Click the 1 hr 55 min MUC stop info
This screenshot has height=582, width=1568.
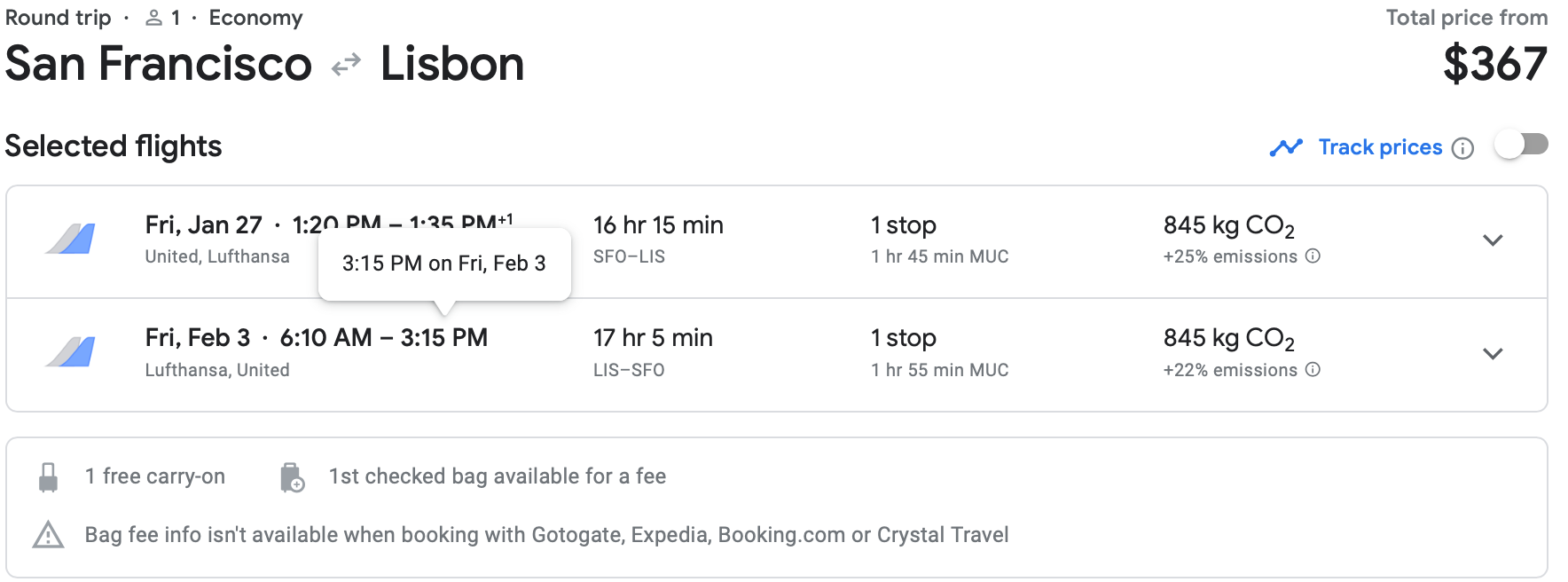tap(939, 370)
